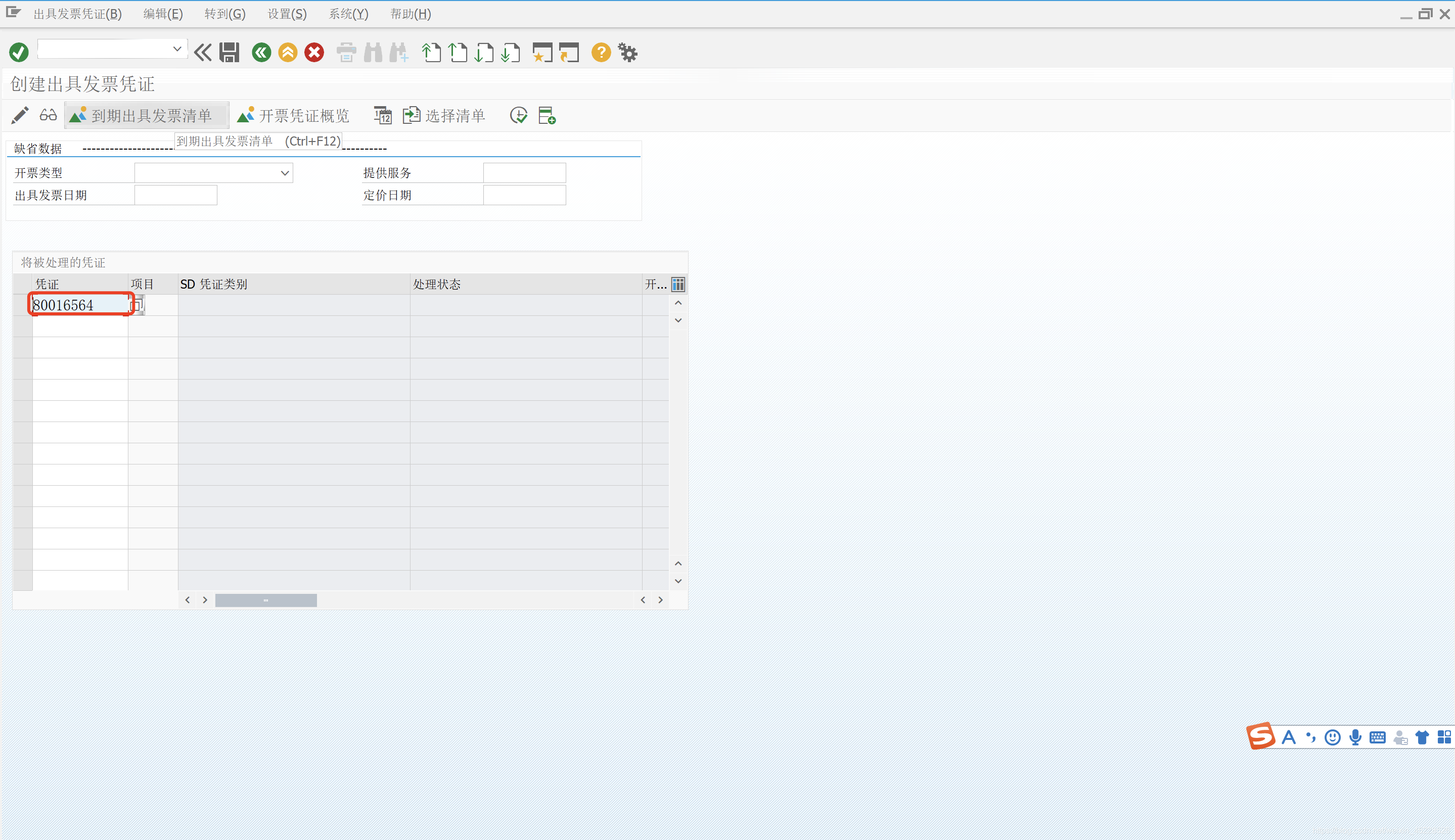Click the orange Exit up-arrow icon
This screenshot has width=1455, height=840.
pos(287,53)
